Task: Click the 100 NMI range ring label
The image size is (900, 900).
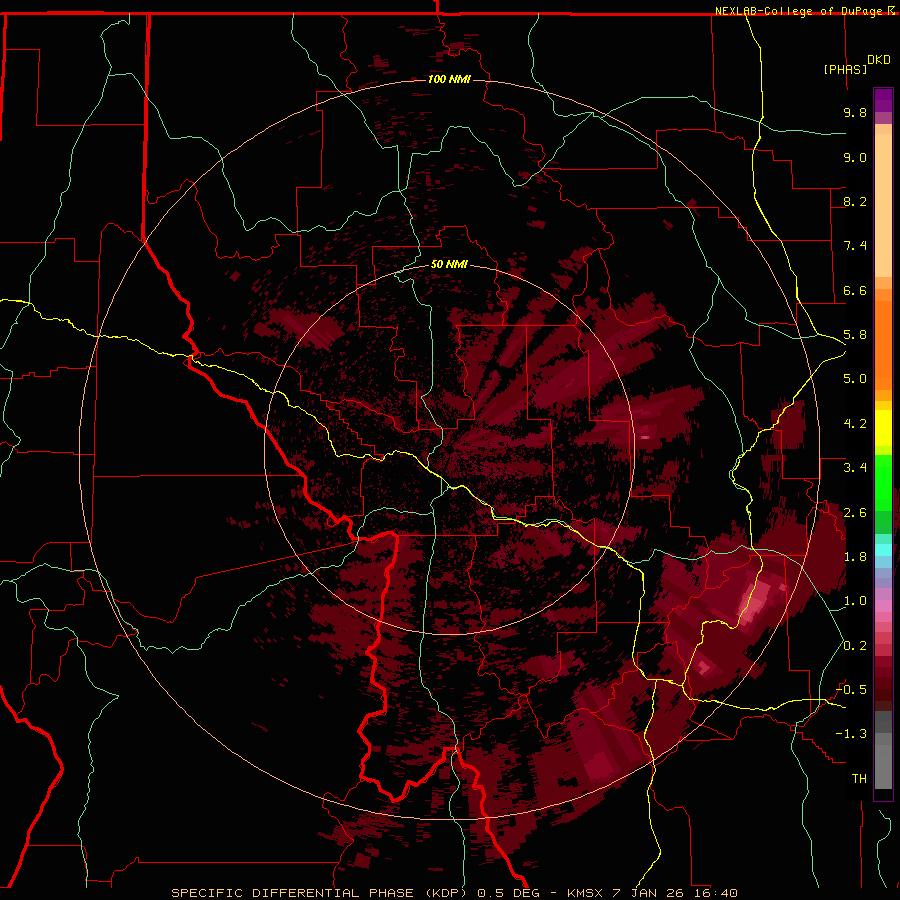Action: click(449, 79)
